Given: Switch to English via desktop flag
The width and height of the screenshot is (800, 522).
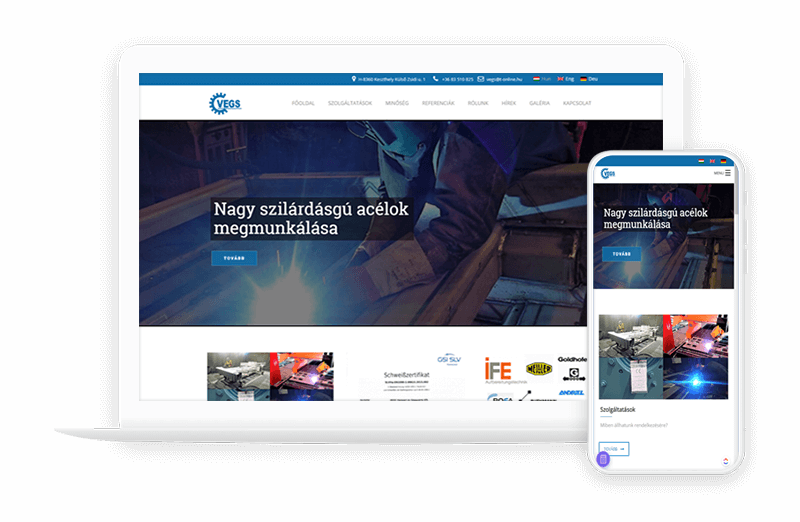Looking at the screenshot, I should [x=560, y=78].
